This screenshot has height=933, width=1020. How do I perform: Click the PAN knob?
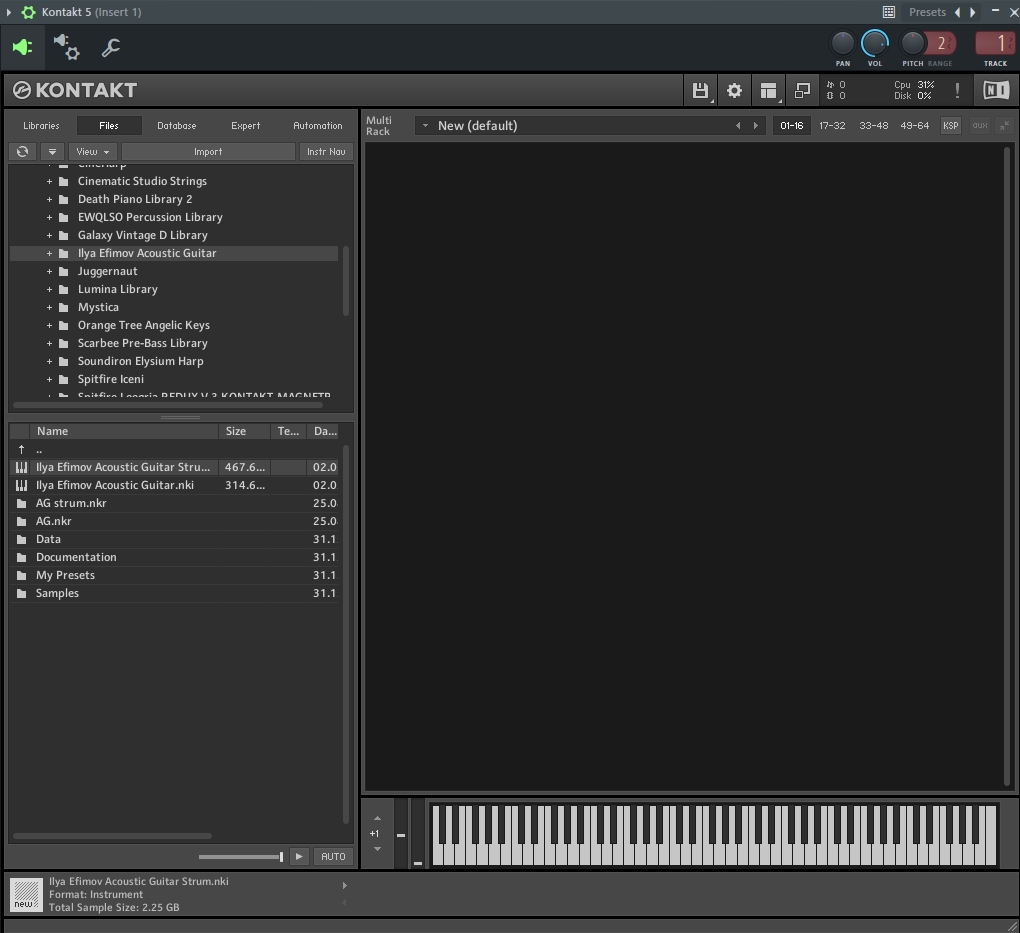point(842,44)
